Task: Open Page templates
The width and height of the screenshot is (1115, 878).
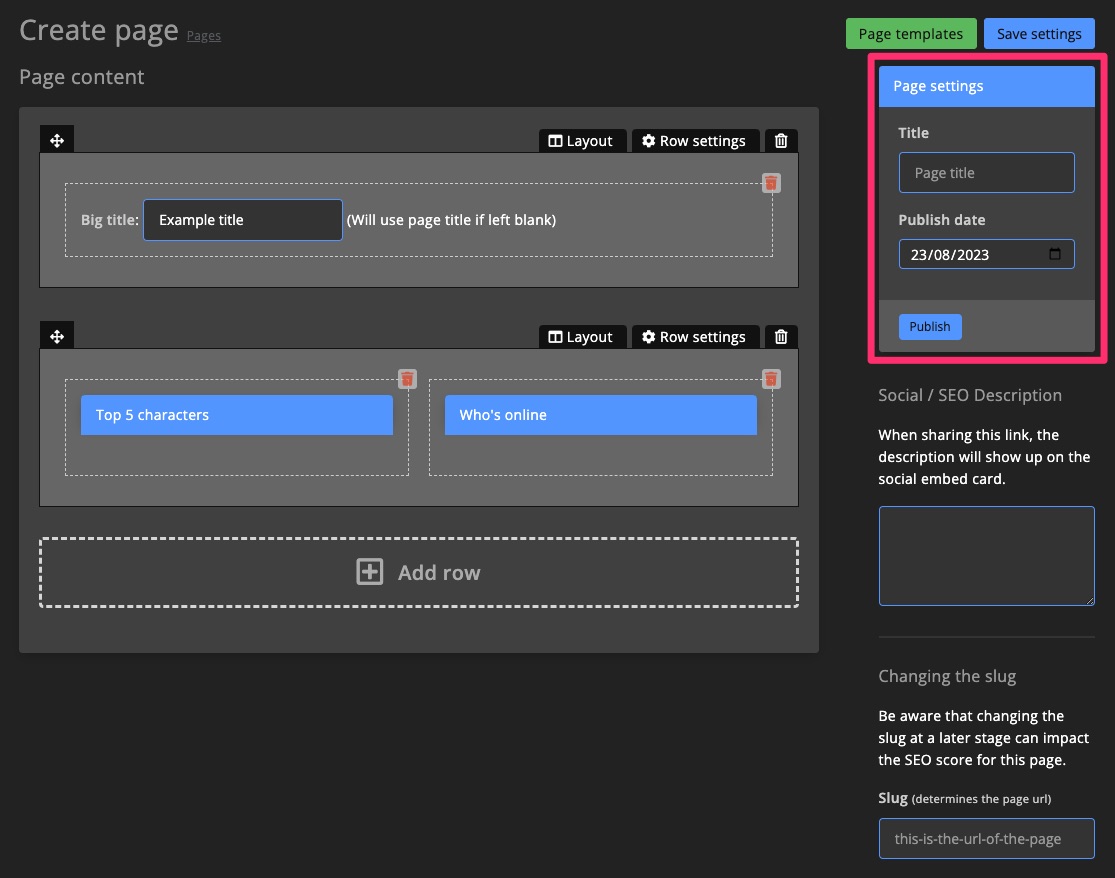Action: coord(910,33)
